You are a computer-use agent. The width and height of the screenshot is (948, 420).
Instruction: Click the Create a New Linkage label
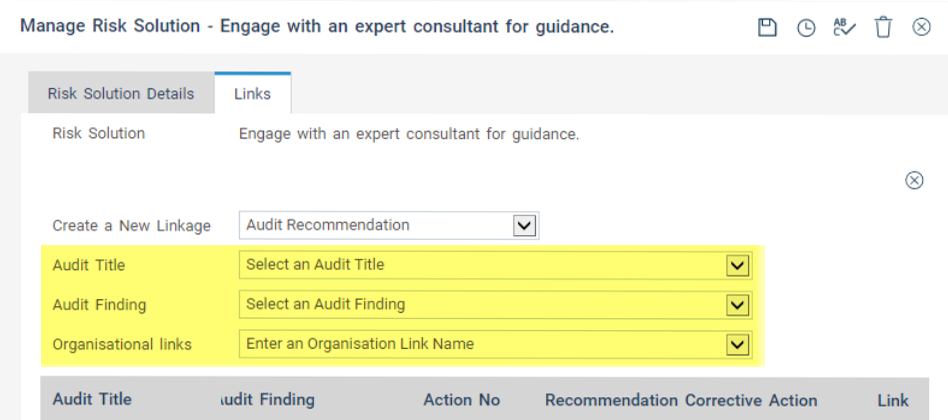(x=131, y=226)
